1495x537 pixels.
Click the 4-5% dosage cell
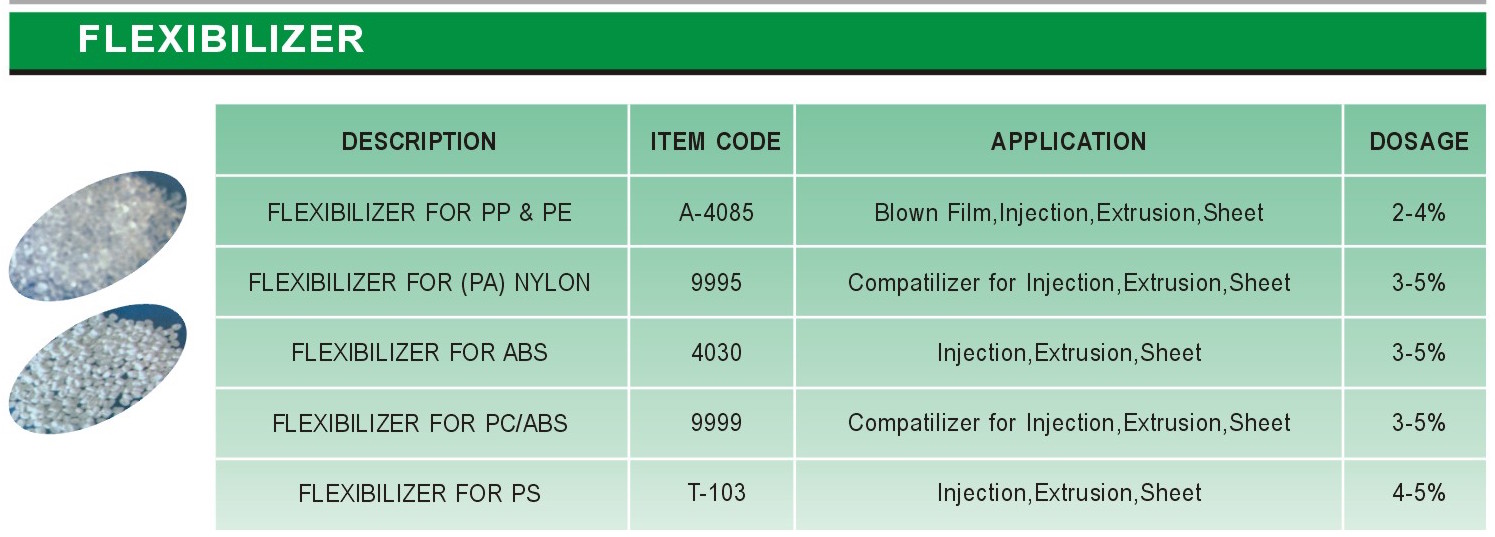coord(1419,493)
